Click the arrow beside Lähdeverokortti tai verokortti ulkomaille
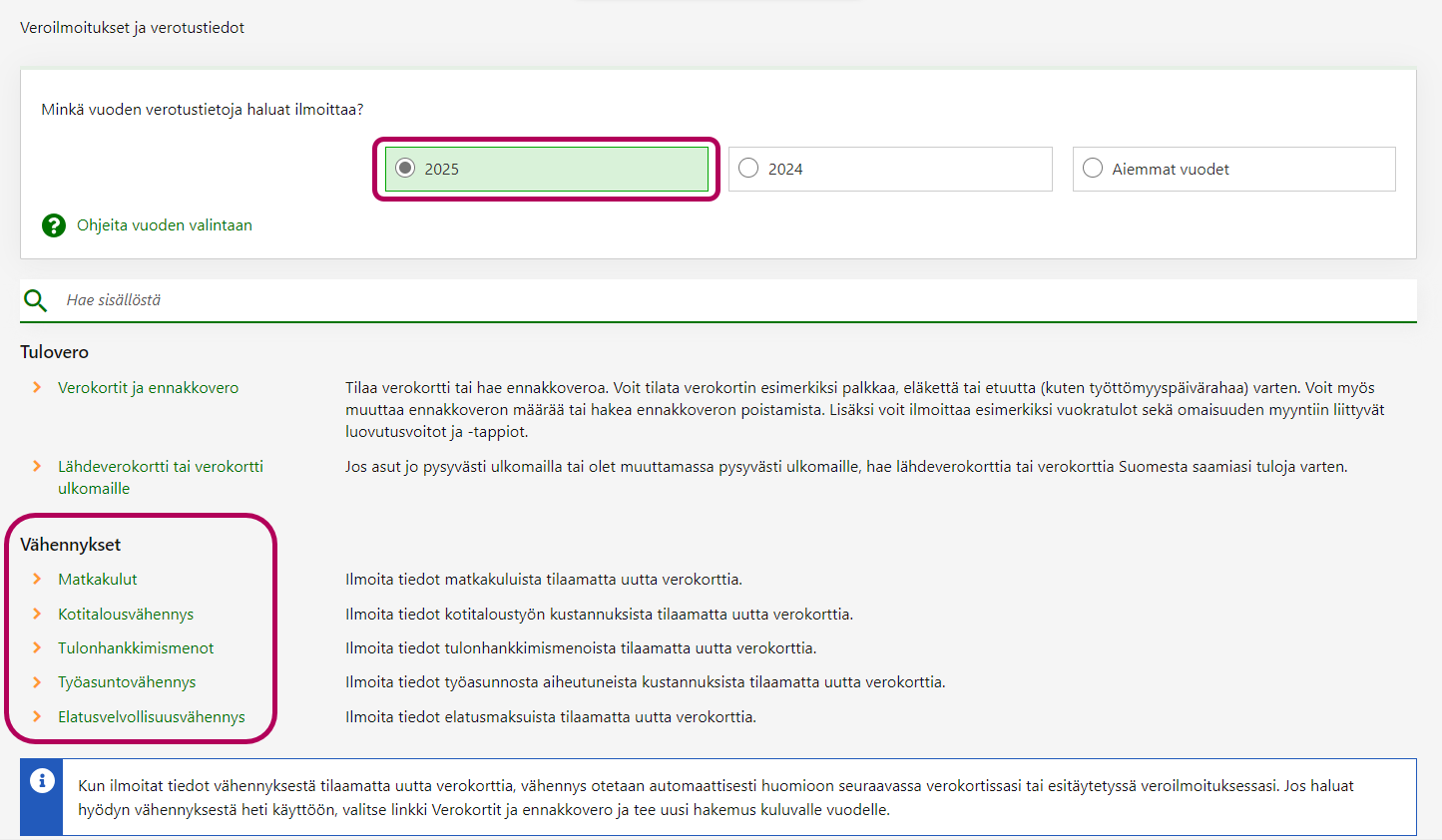The image size is (1442, 840). click(37, 466)
